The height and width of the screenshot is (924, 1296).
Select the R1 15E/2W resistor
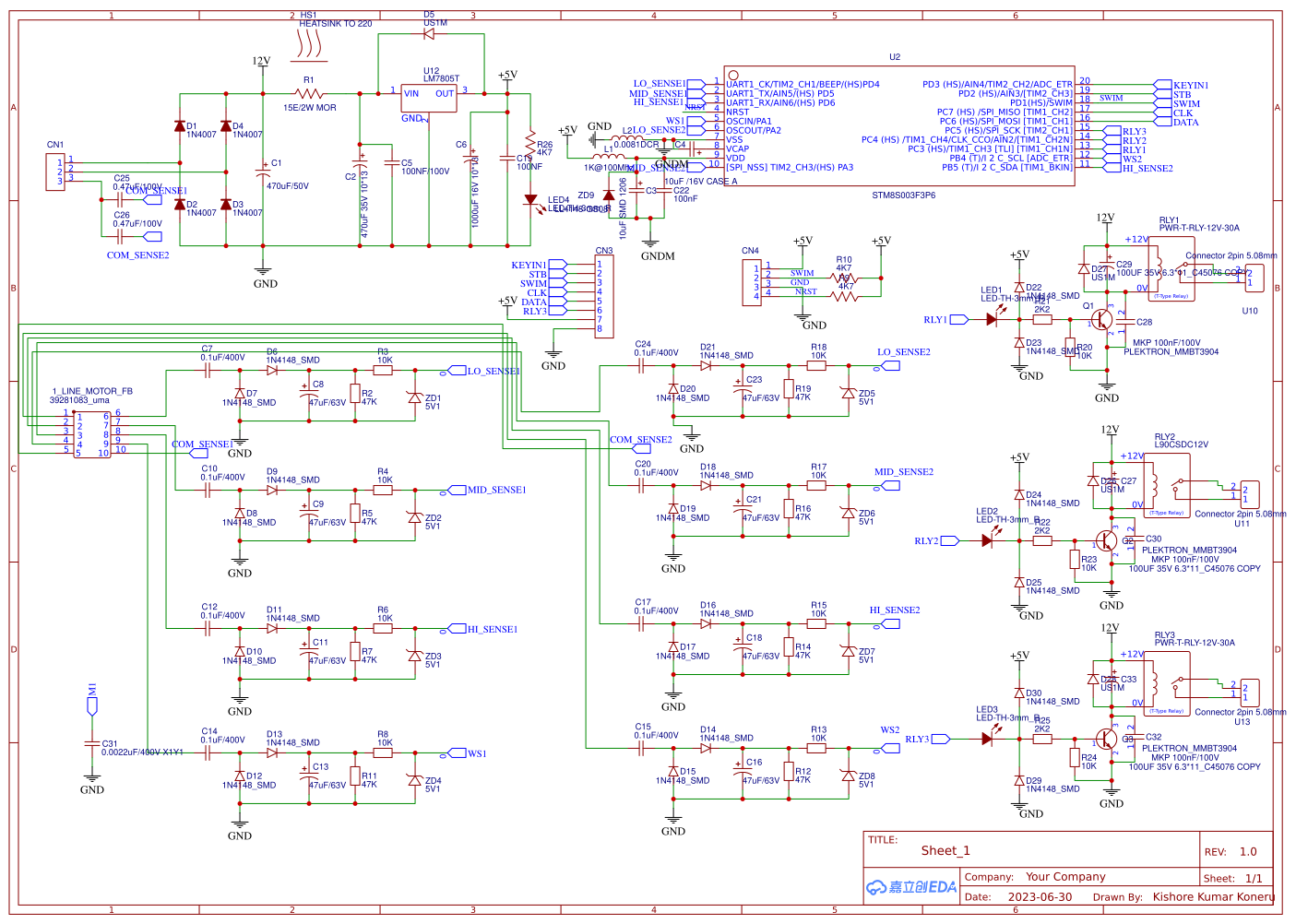308,92
